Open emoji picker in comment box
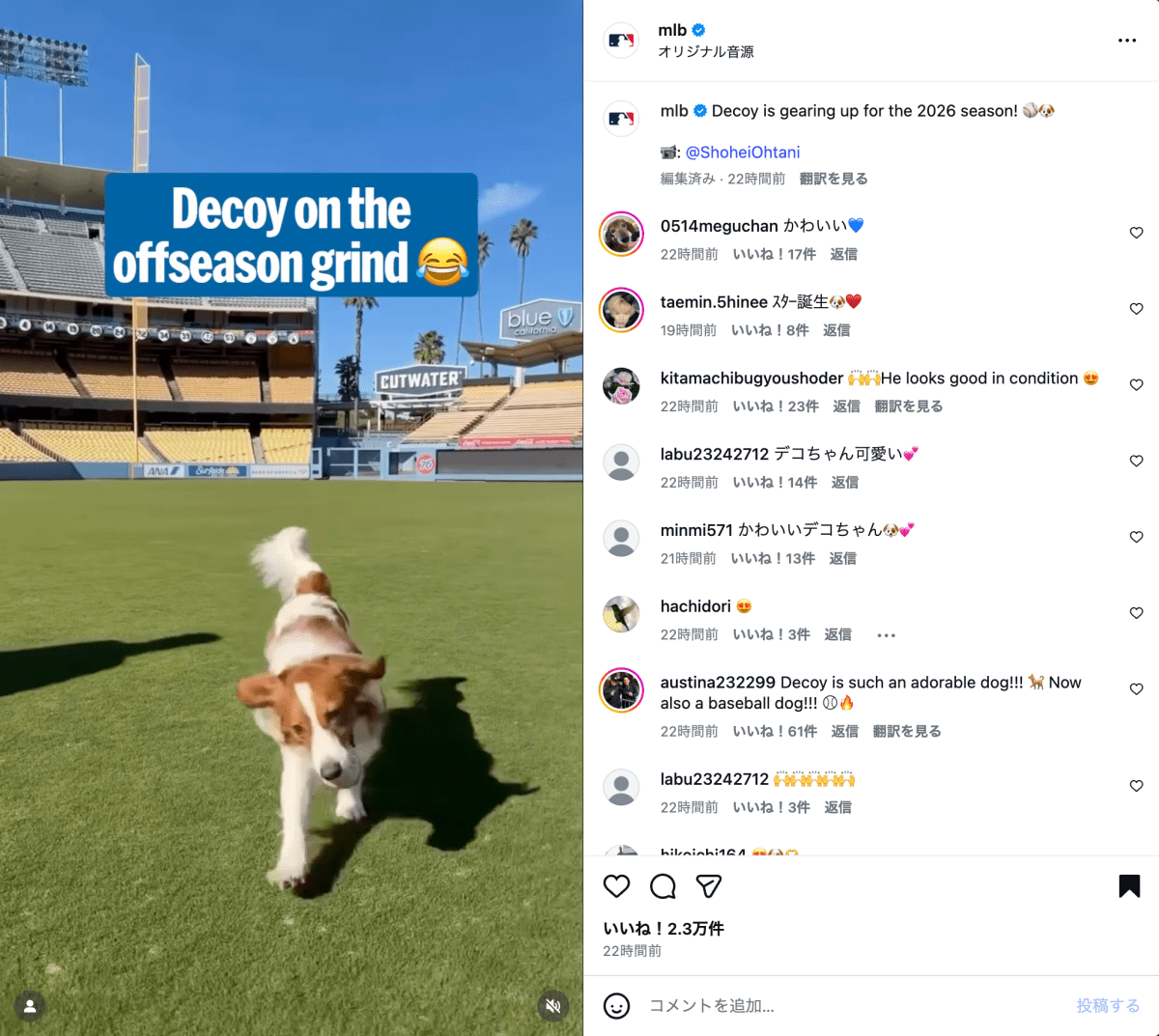Screen dimensions: 1159x1036 (616, 1006)
